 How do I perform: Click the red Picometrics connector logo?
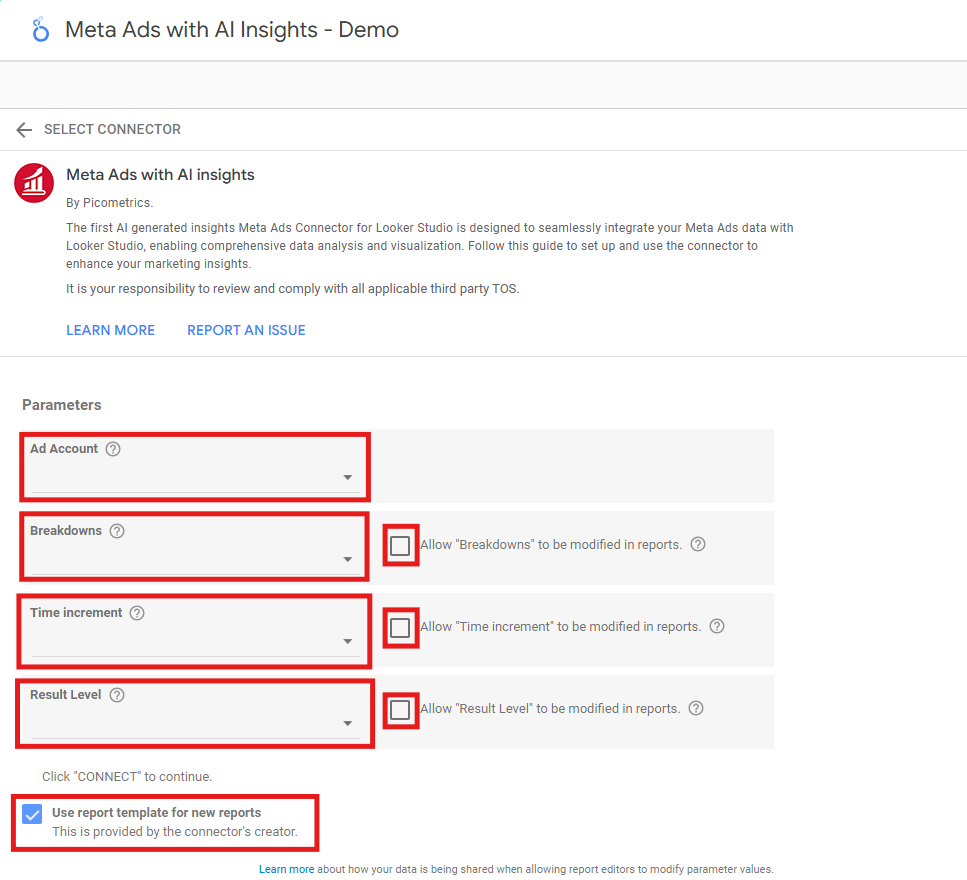(x=34, y=183)
